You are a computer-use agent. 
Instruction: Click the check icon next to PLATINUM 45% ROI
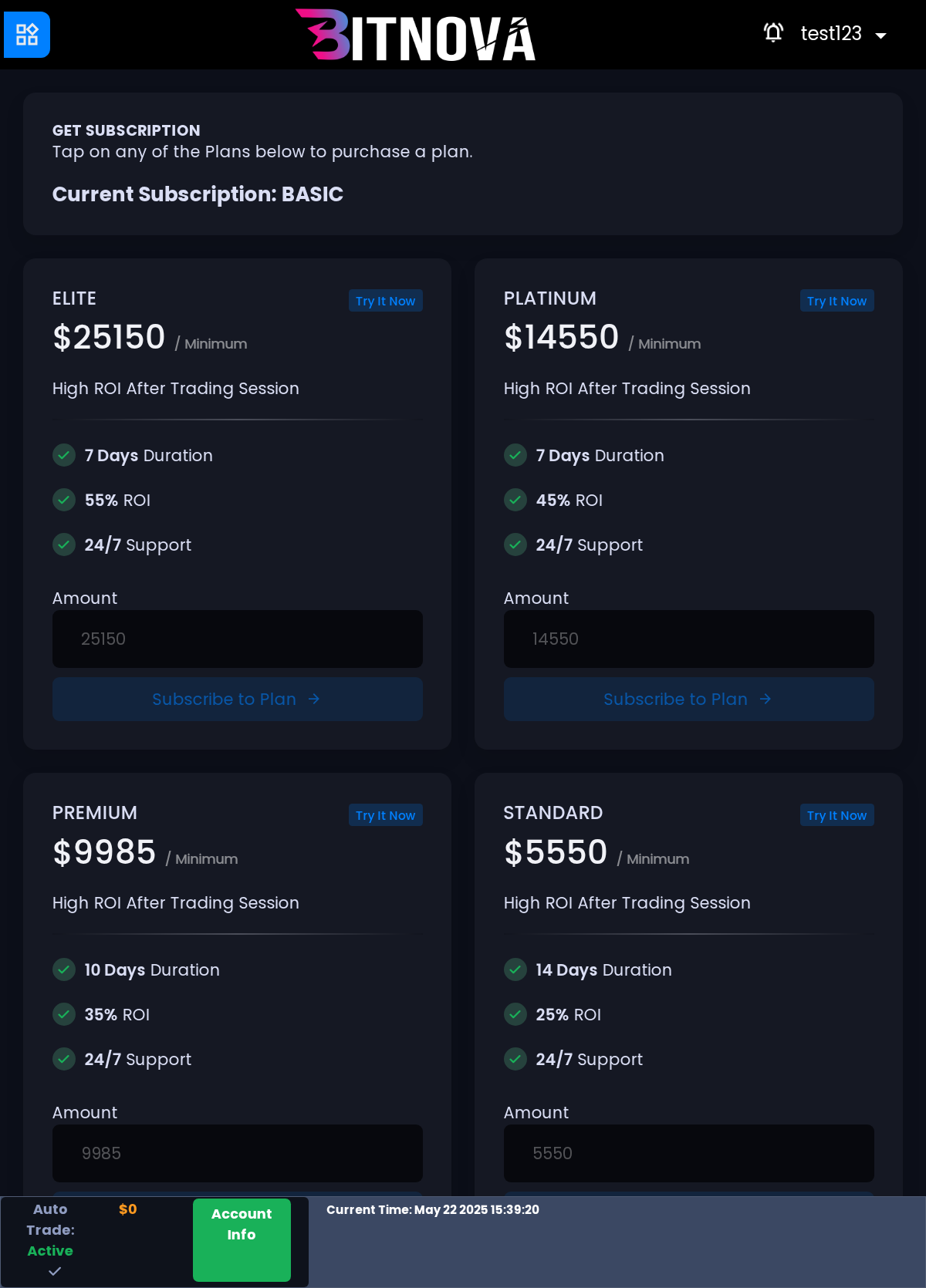[x=515, y=500]
